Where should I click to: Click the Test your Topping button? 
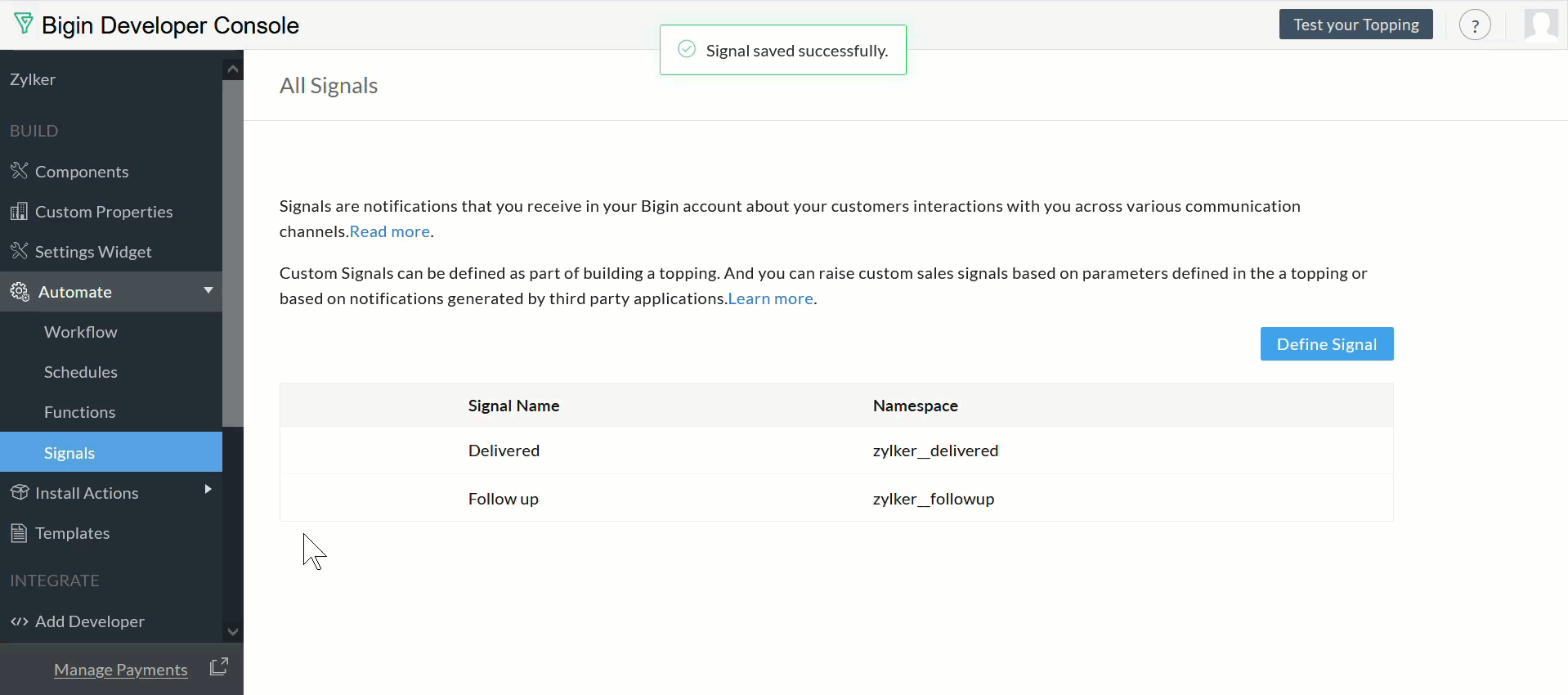1356,25
